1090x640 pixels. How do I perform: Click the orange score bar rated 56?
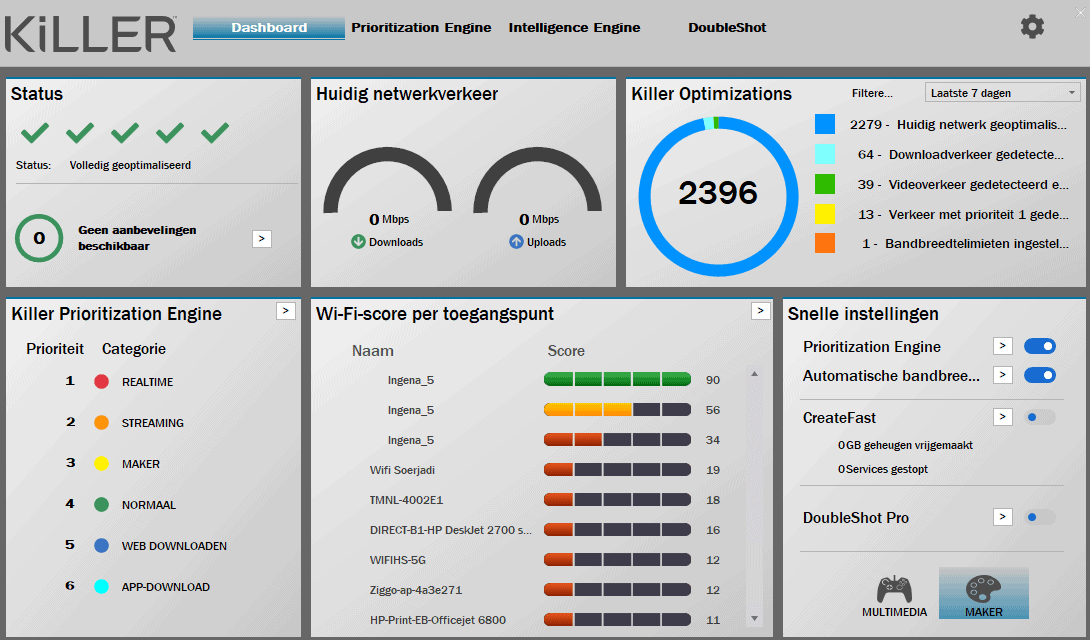click(617, 409)
